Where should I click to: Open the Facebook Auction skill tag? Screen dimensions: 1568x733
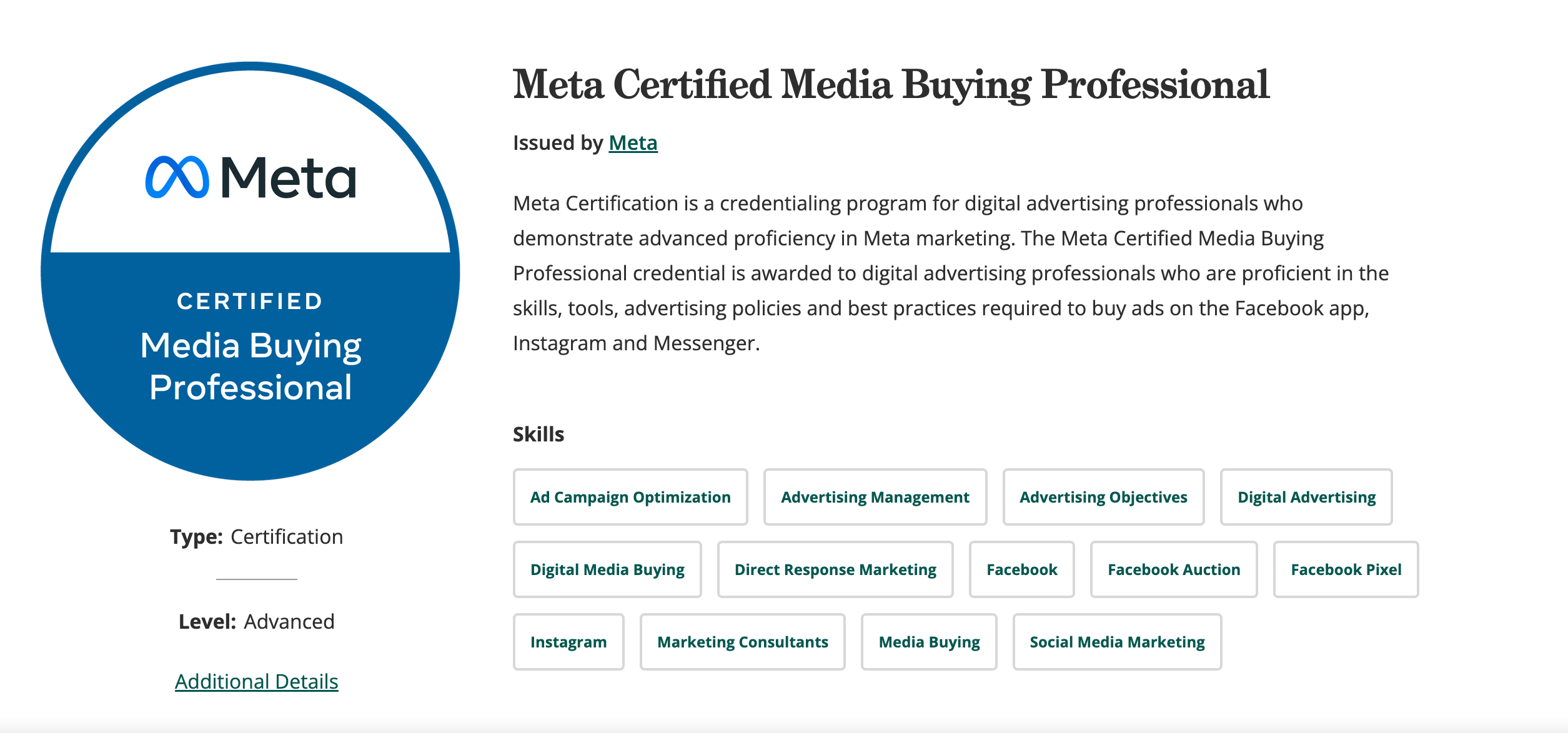click(1174, 569)
